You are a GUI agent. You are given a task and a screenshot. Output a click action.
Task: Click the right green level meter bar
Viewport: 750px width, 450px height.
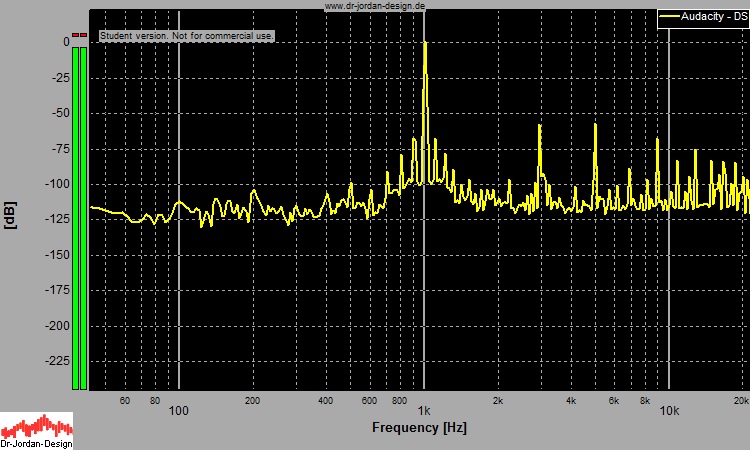pyautogui.click(x=84, y=218)
